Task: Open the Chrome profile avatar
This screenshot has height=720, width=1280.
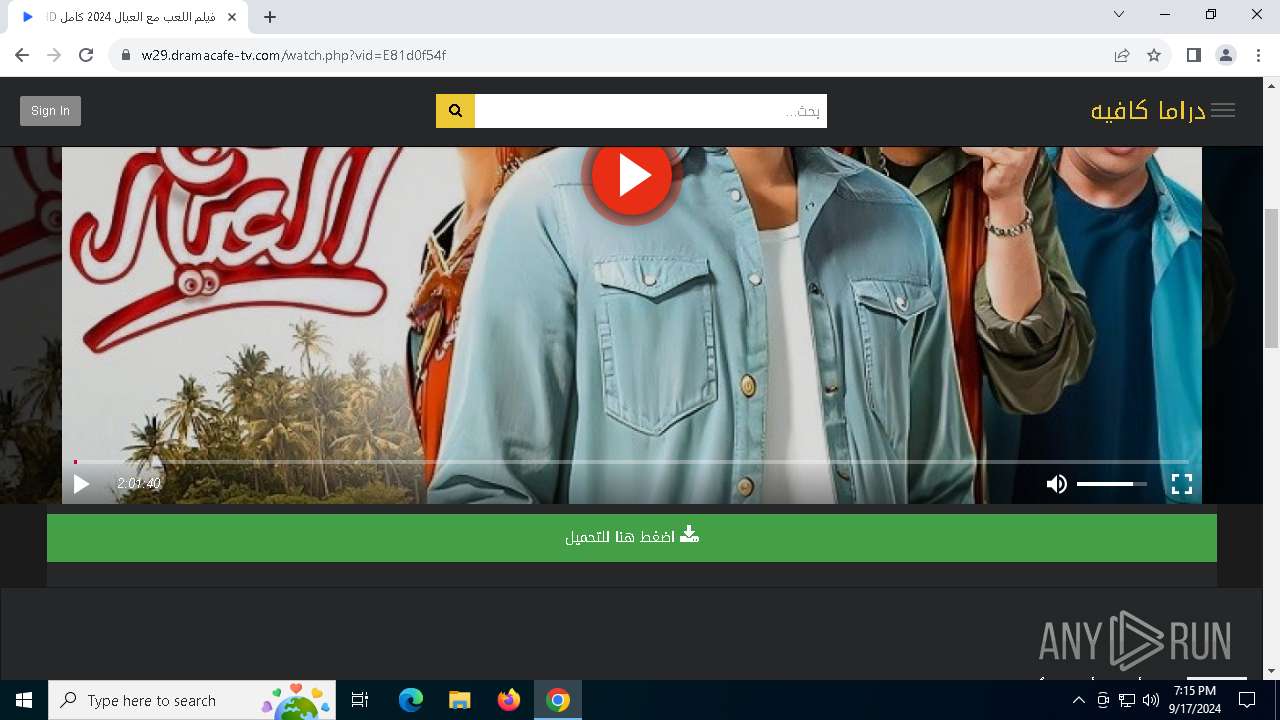Action: [1226, 55]
